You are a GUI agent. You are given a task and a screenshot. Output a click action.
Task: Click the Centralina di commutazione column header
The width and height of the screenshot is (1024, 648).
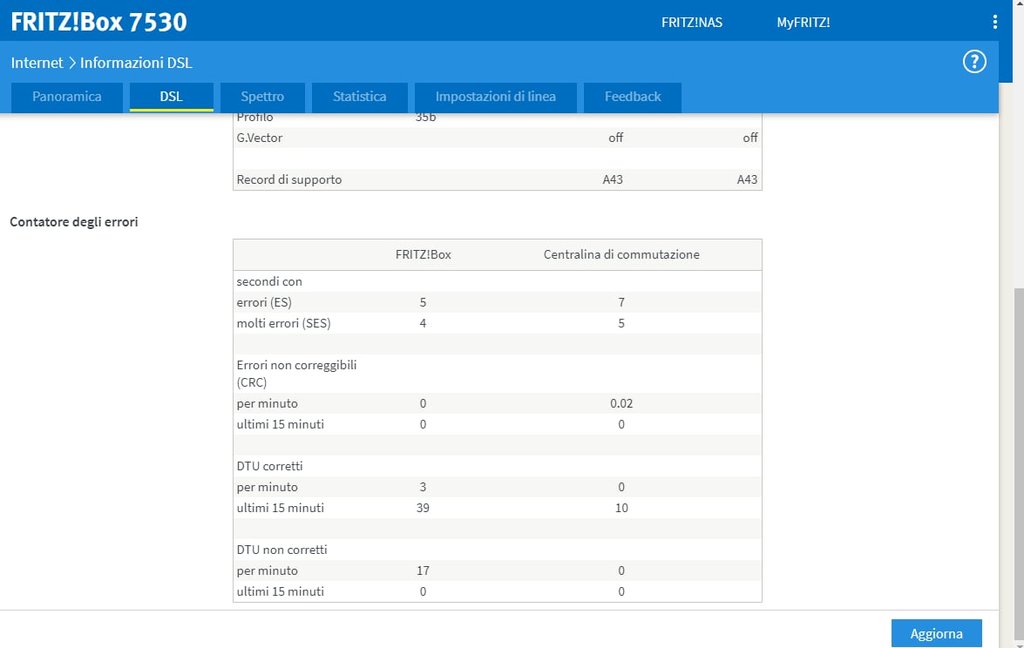pos(621,255)
